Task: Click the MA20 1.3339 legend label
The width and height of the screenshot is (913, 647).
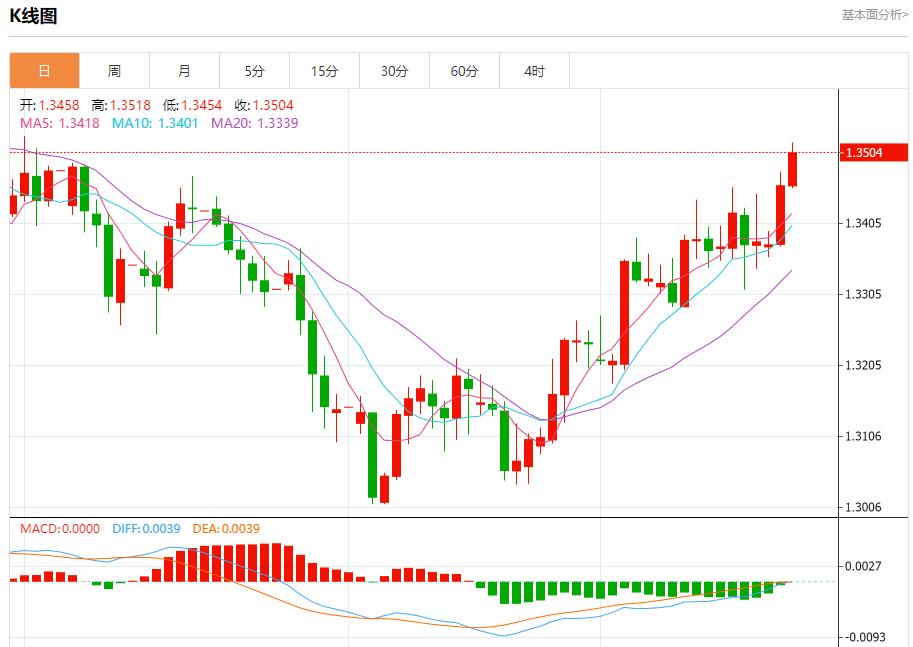Action: [254, 123]
